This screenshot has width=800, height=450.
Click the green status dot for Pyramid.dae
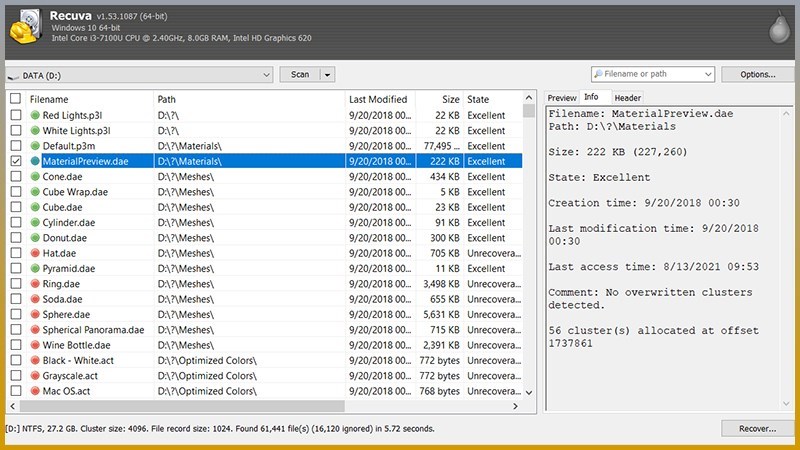(x=35, y=268)
